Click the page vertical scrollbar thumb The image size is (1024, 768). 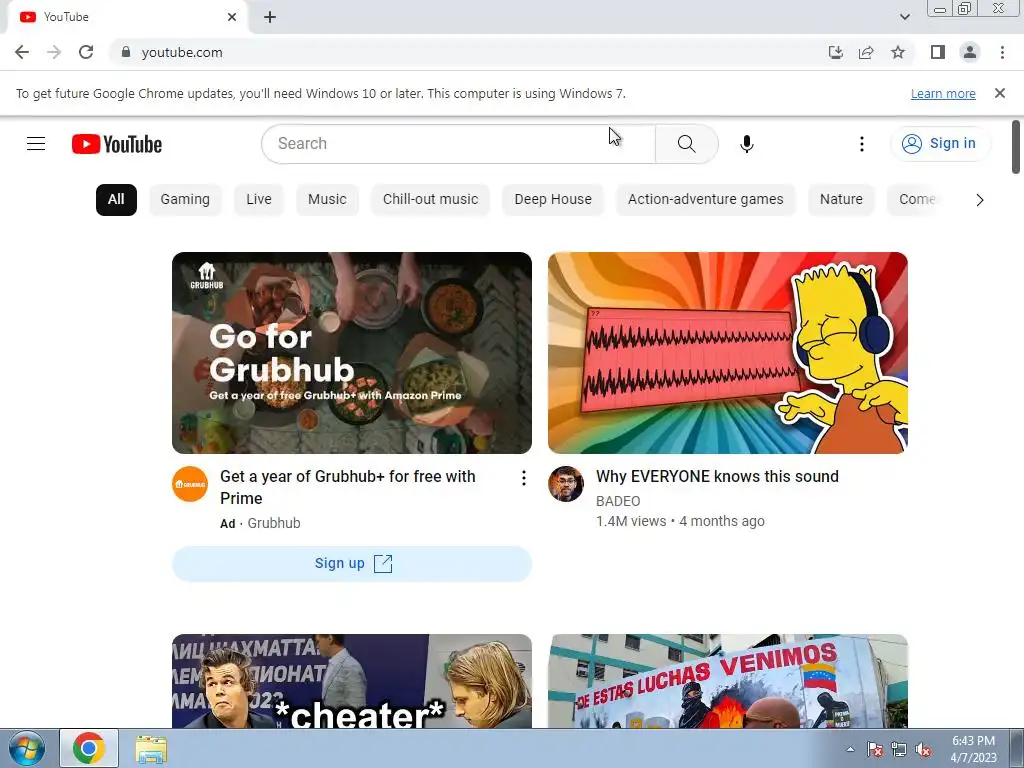tap(1016, 148)
